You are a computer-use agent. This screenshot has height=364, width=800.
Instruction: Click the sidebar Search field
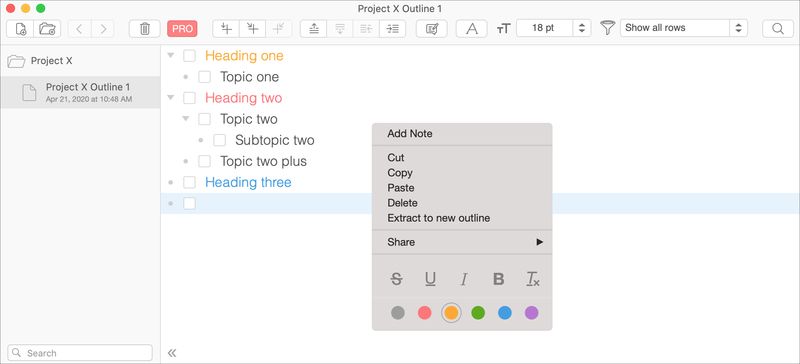point(80,353)
